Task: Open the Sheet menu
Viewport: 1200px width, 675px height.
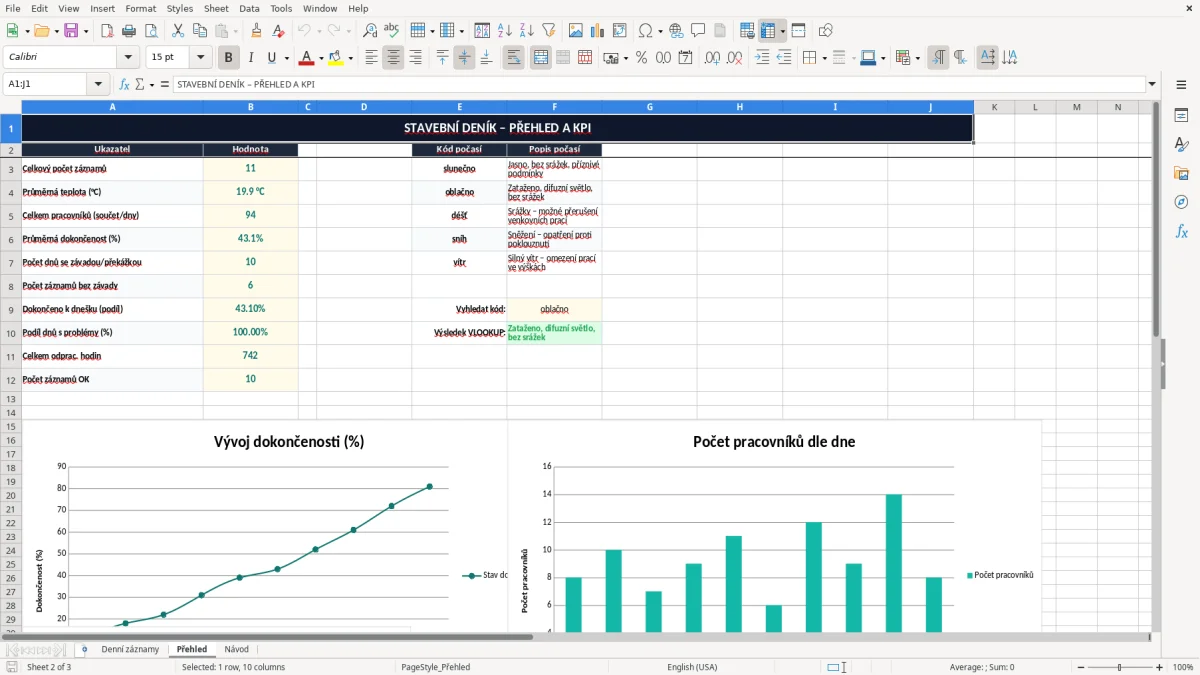Action: [x=216, y=8]
